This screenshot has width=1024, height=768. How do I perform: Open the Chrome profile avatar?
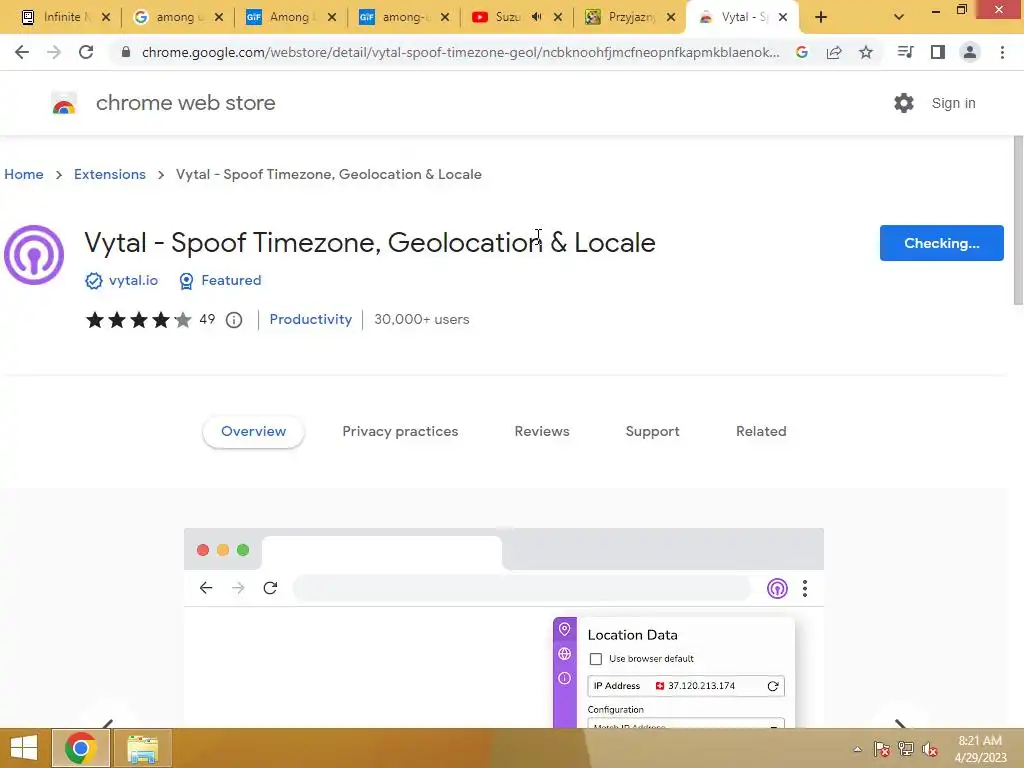tap(970, 52)
